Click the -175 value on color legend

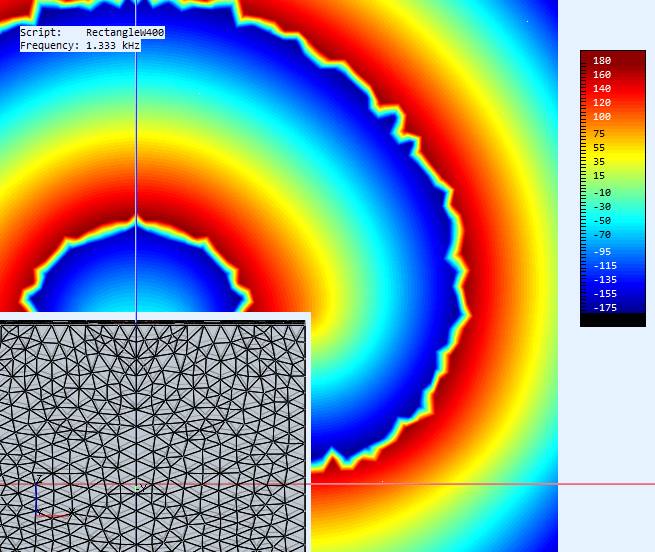click(605, 308)
